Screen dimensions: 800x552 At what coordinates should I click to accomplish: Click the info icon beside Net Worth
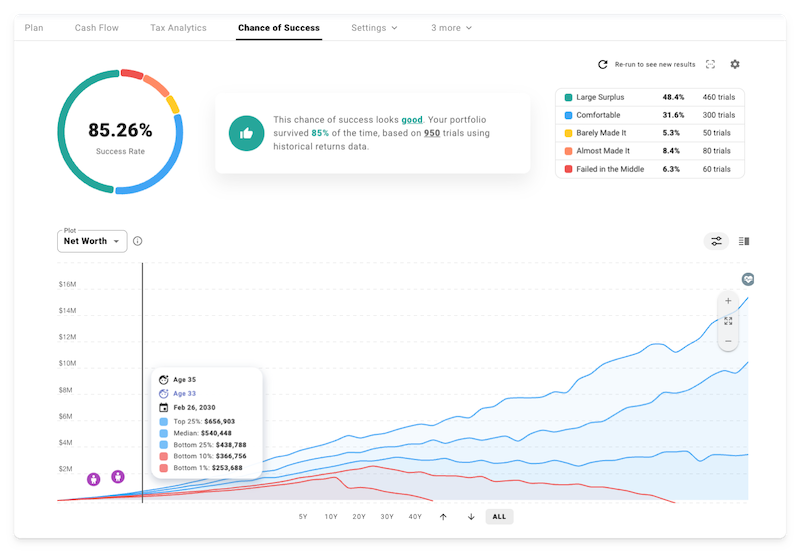tap(138, 241)
